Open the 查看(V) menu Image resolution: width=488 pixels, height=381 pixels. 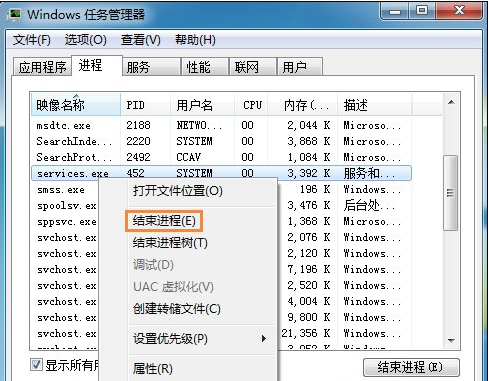[141, 40]
